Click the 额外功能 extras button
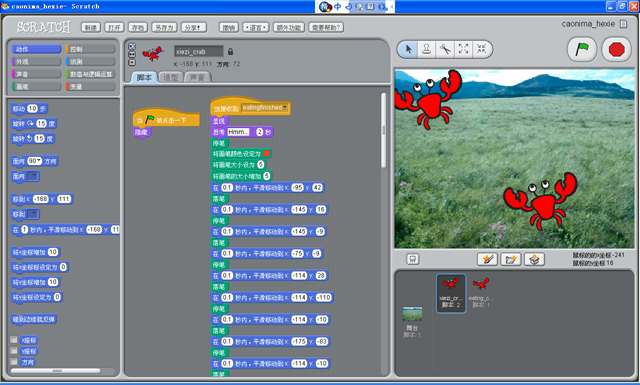The width and height of the screenshot is (640, 385). 289,27
